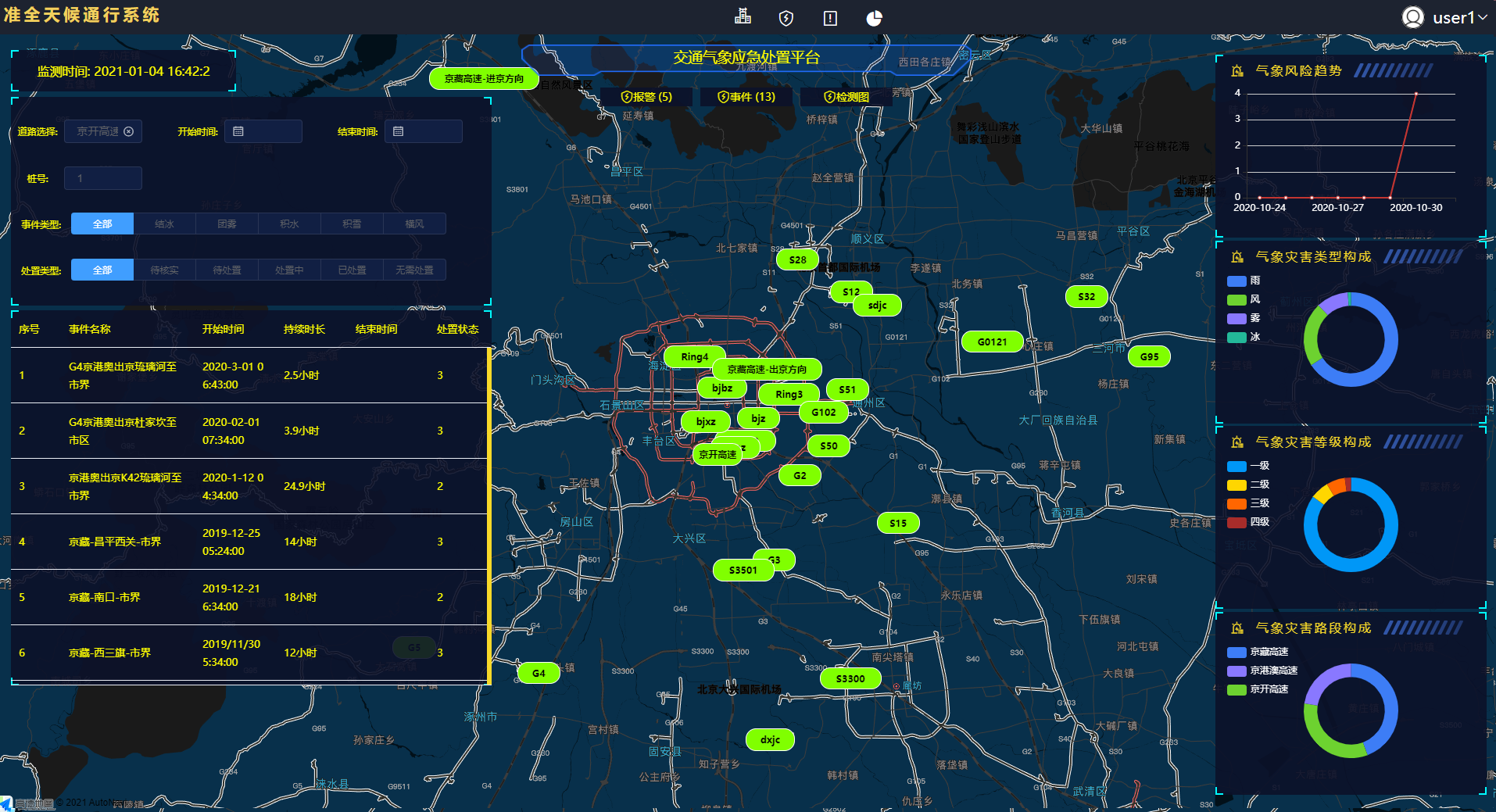The image size is (1496, 812).
Task: Toggle the 雨 legend color swatch
Action: [x=1236, y=281]
